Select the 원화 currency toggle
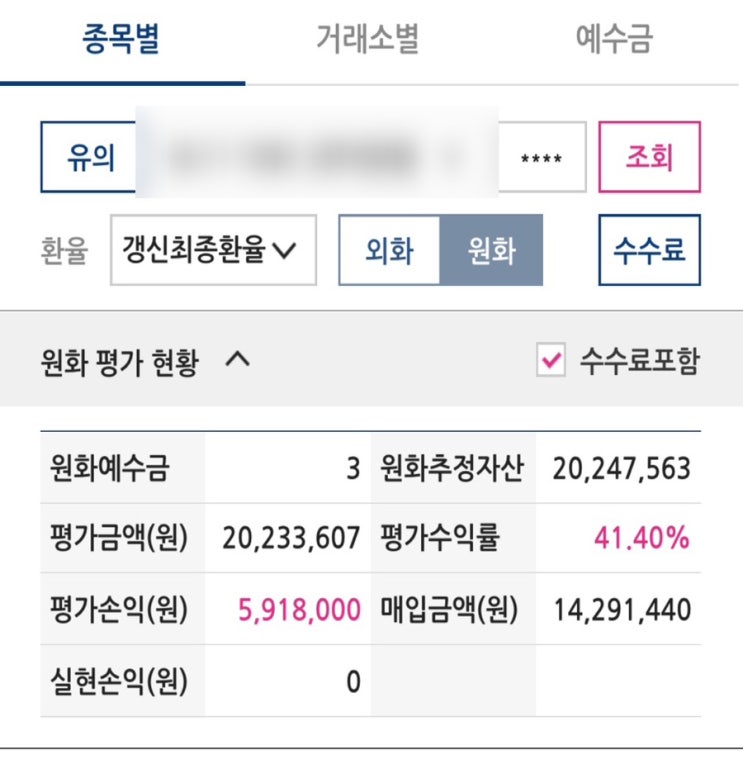This screenshot has height=764, width=743. pos(491,250)
